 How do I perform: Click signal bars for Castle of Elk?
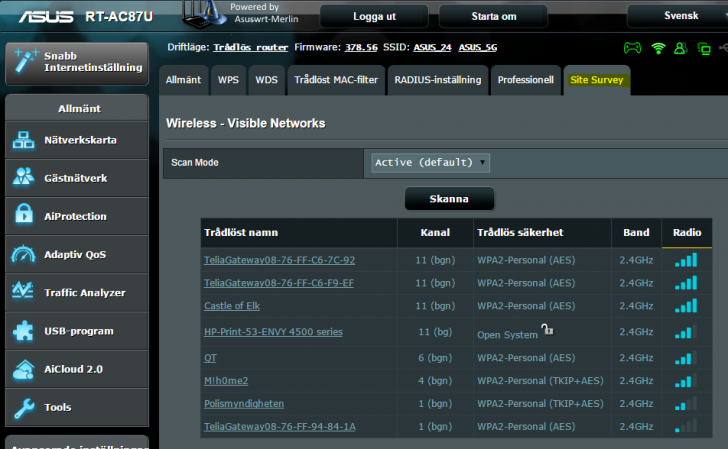pyautogui.click(x=686, y=306)
